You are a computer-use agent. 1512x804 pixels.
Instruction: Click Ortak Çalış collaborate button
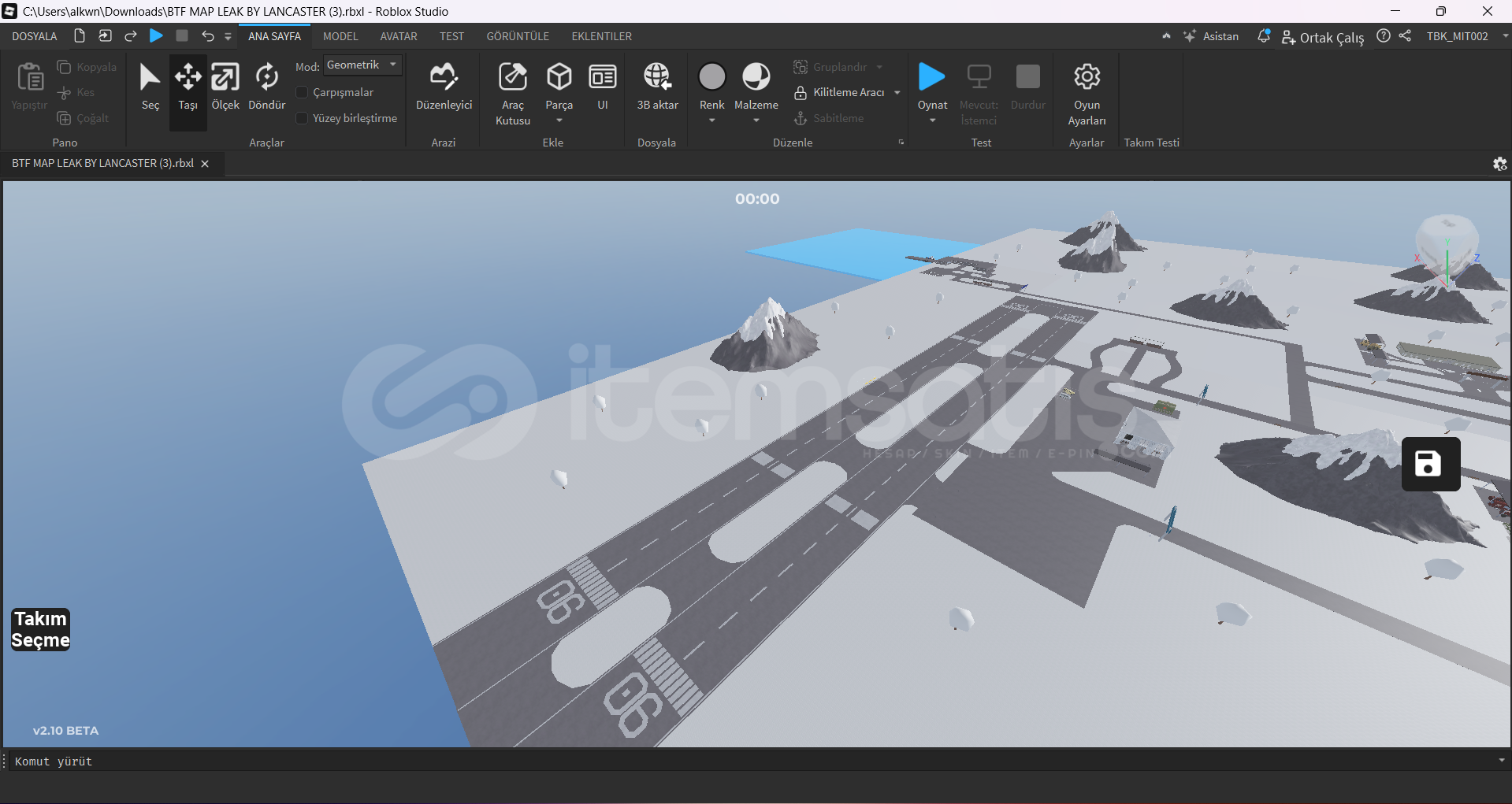tap(1323, 37)
